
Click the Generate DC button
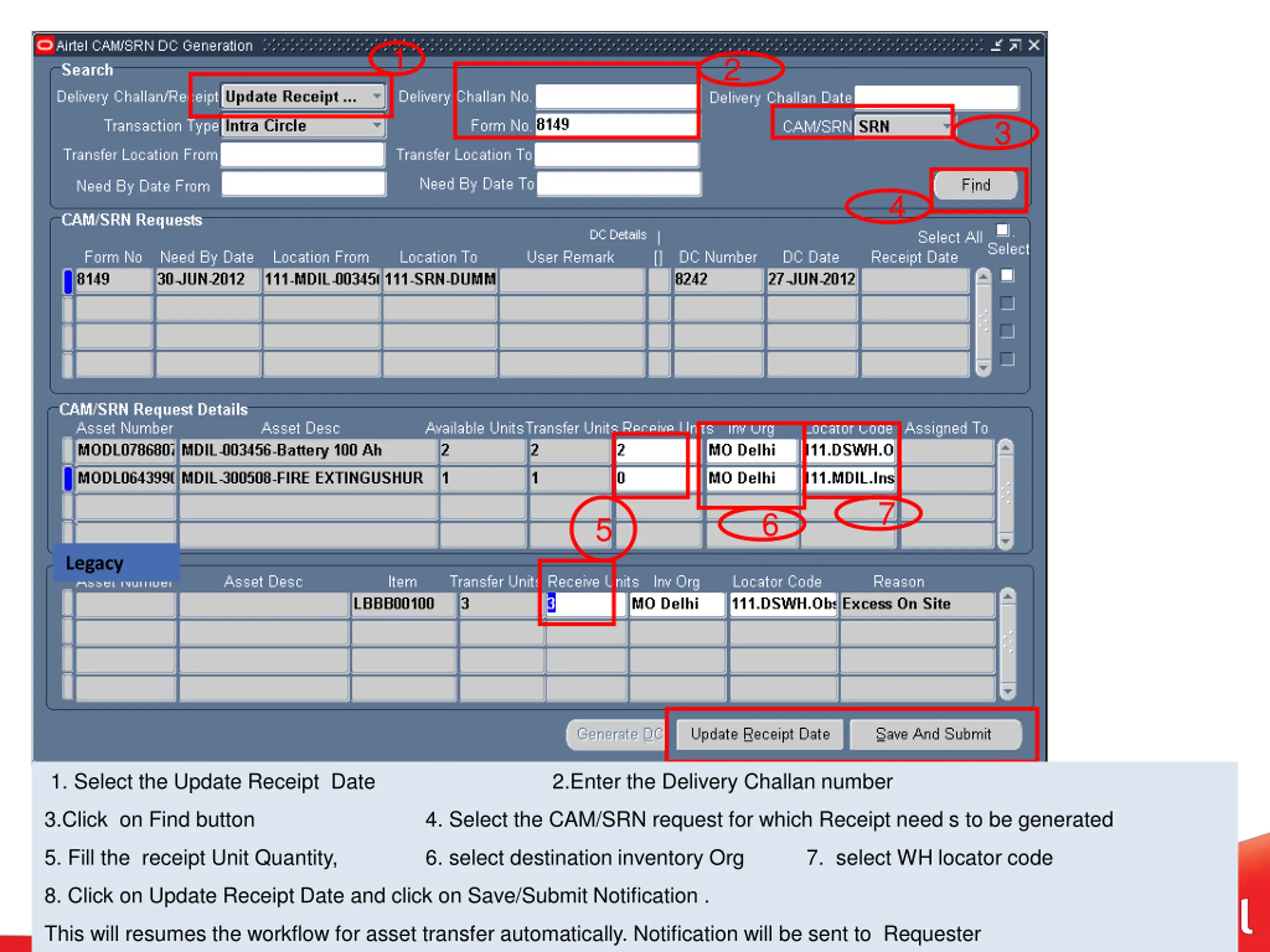point(617,734)
